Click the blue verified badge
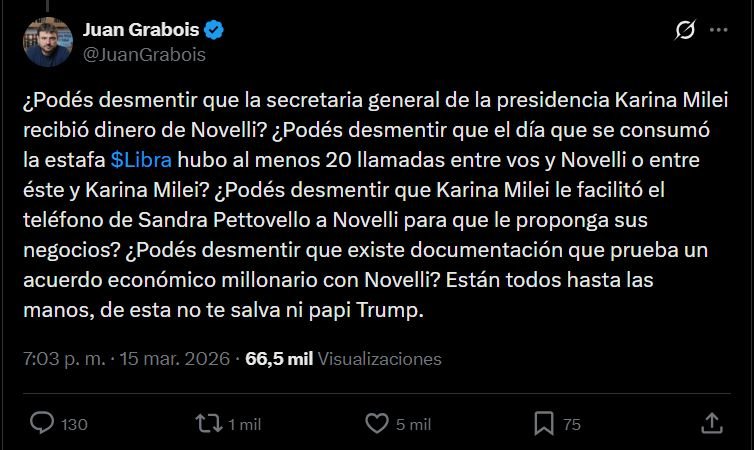 pos(214,31)
